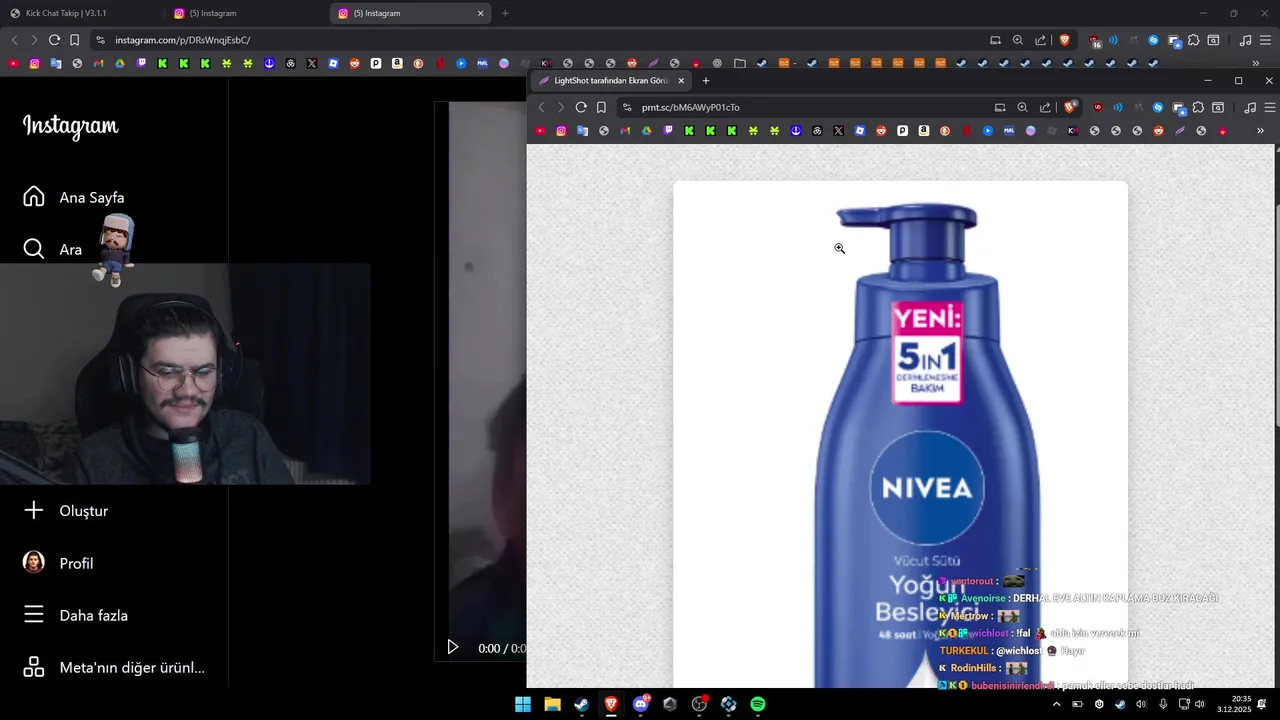
Task: Open File Explorer from taskbar
Action: click(552, 704)
